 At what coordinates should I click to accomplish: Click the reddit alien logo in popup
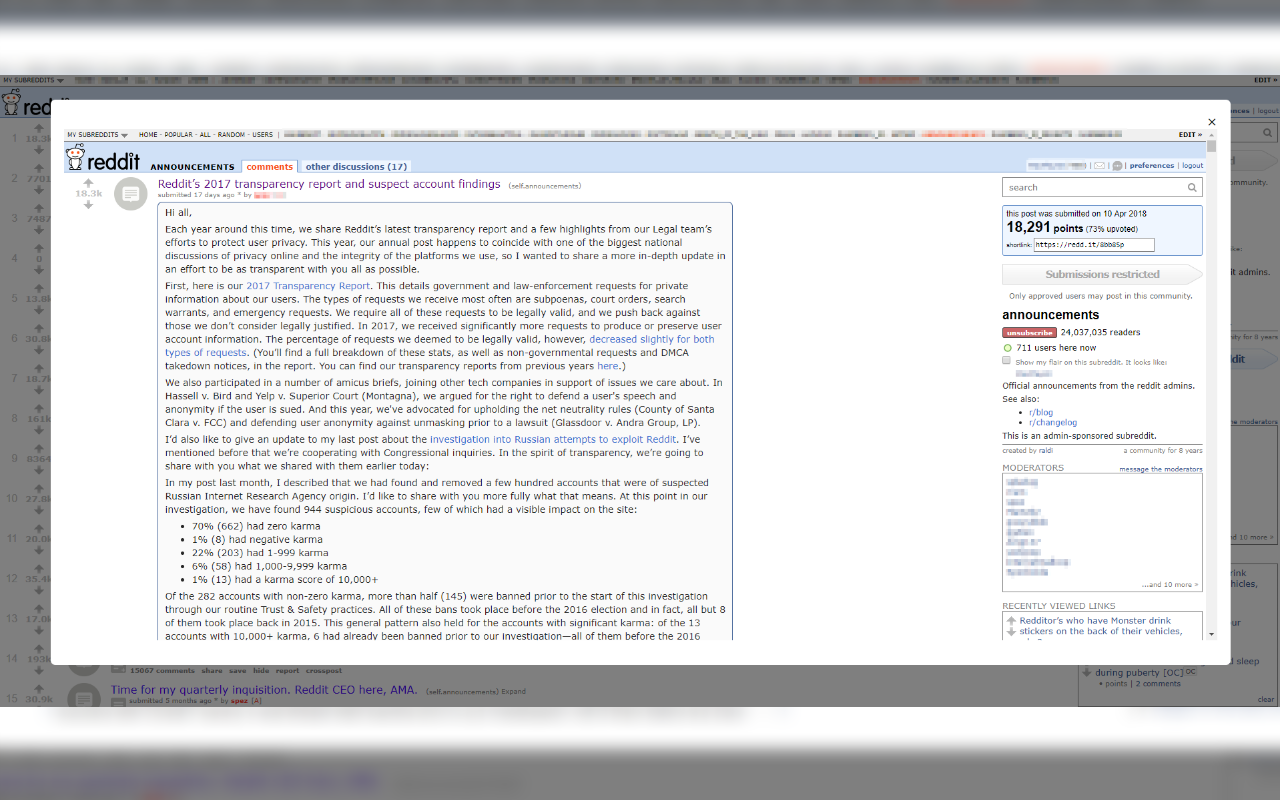click(x=75, y=157)
